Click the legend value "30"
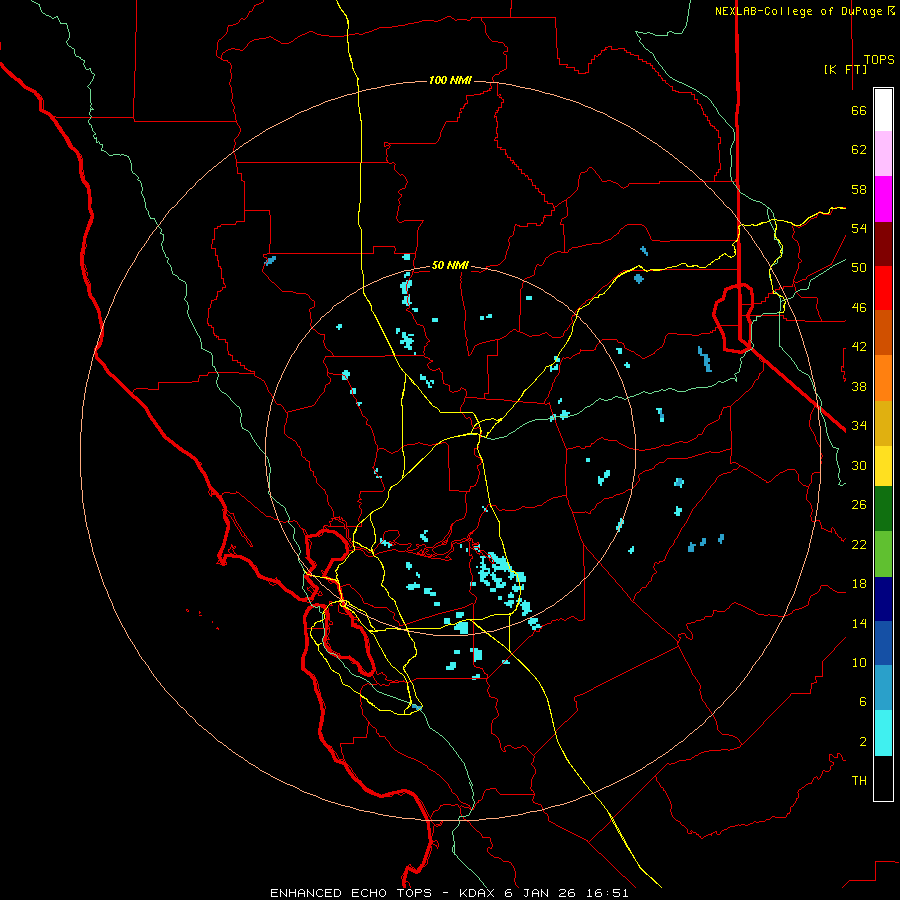 (x=859, y=465)
